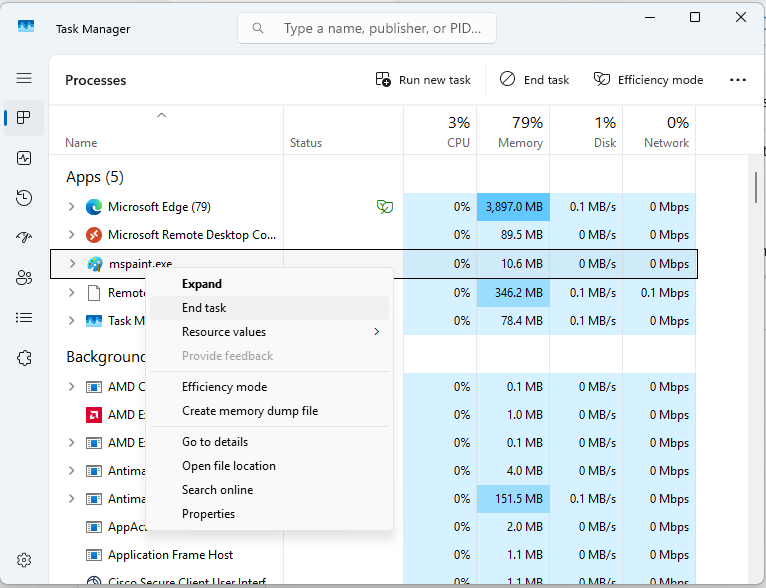The width and height of the screenshot is (766, 588).
Task: Select End task from context menu
Action: (x=269, y=308)
